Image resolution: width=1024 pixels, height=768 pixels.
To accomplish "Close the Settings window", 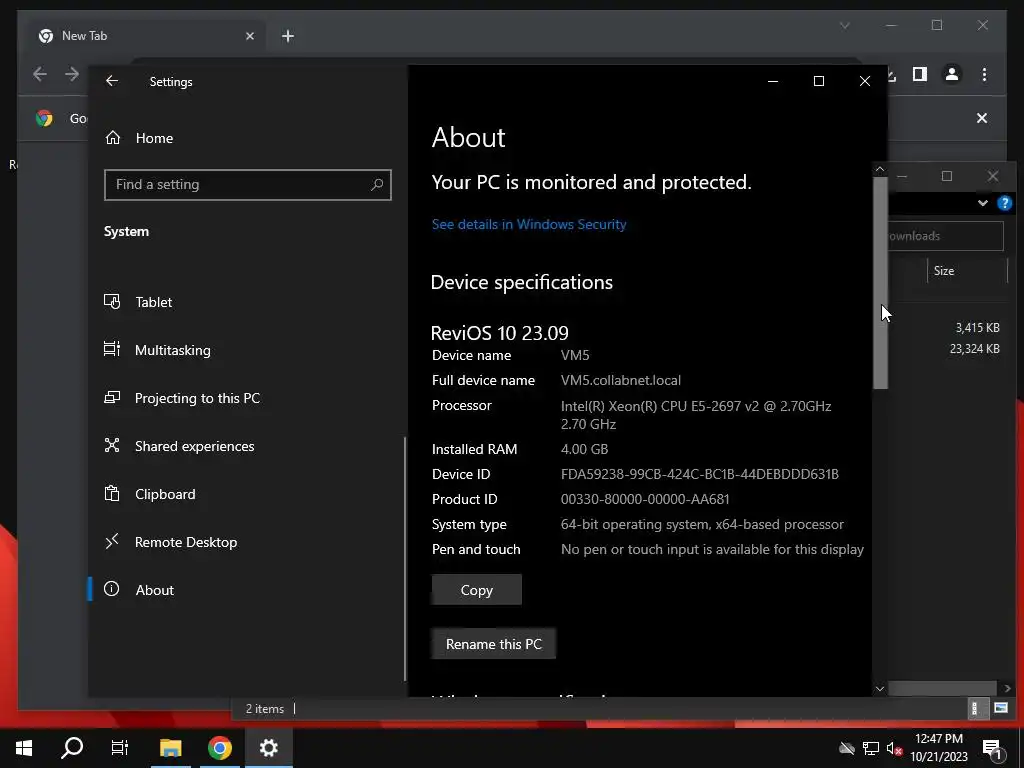I will coord(865,81).
